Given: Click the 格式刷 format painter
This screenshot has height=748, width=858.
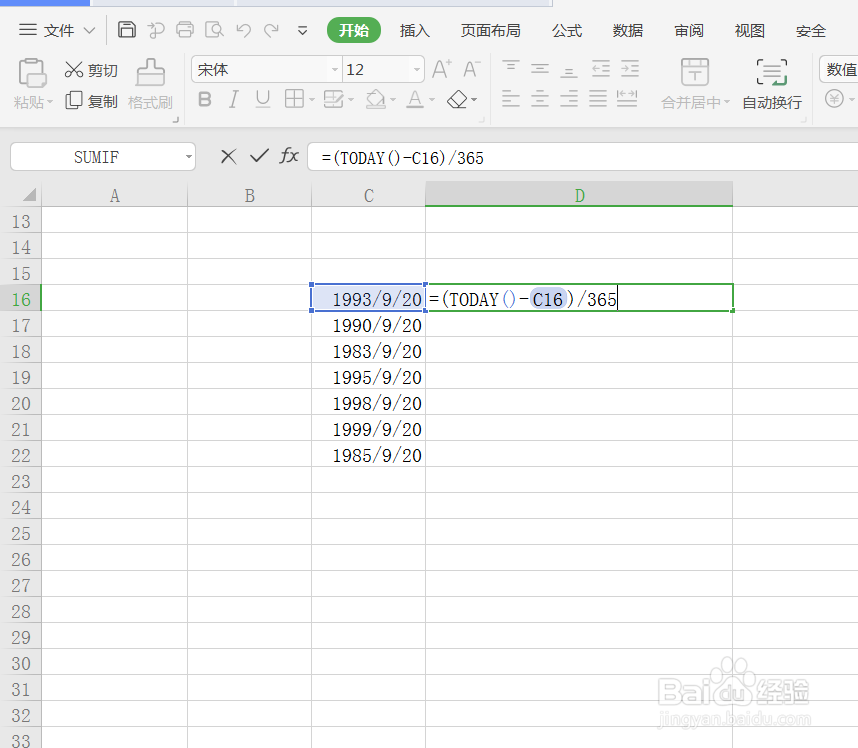Looking at the screenshot, I should (150, 84).
